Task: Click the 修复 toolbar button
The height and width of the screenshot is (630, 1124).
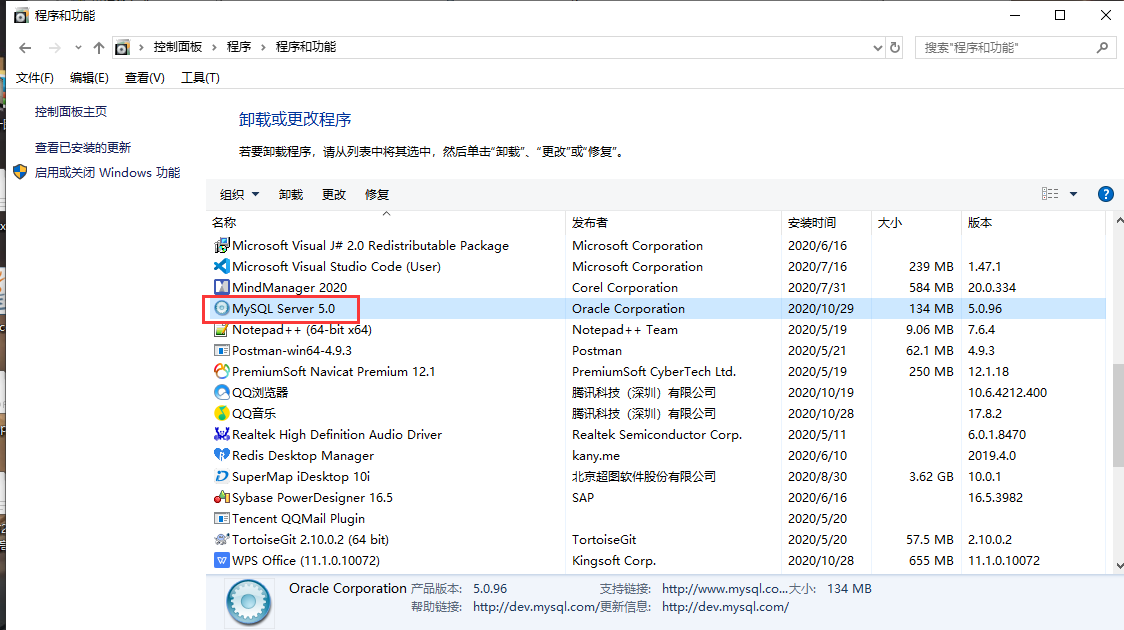Action: 377,194
